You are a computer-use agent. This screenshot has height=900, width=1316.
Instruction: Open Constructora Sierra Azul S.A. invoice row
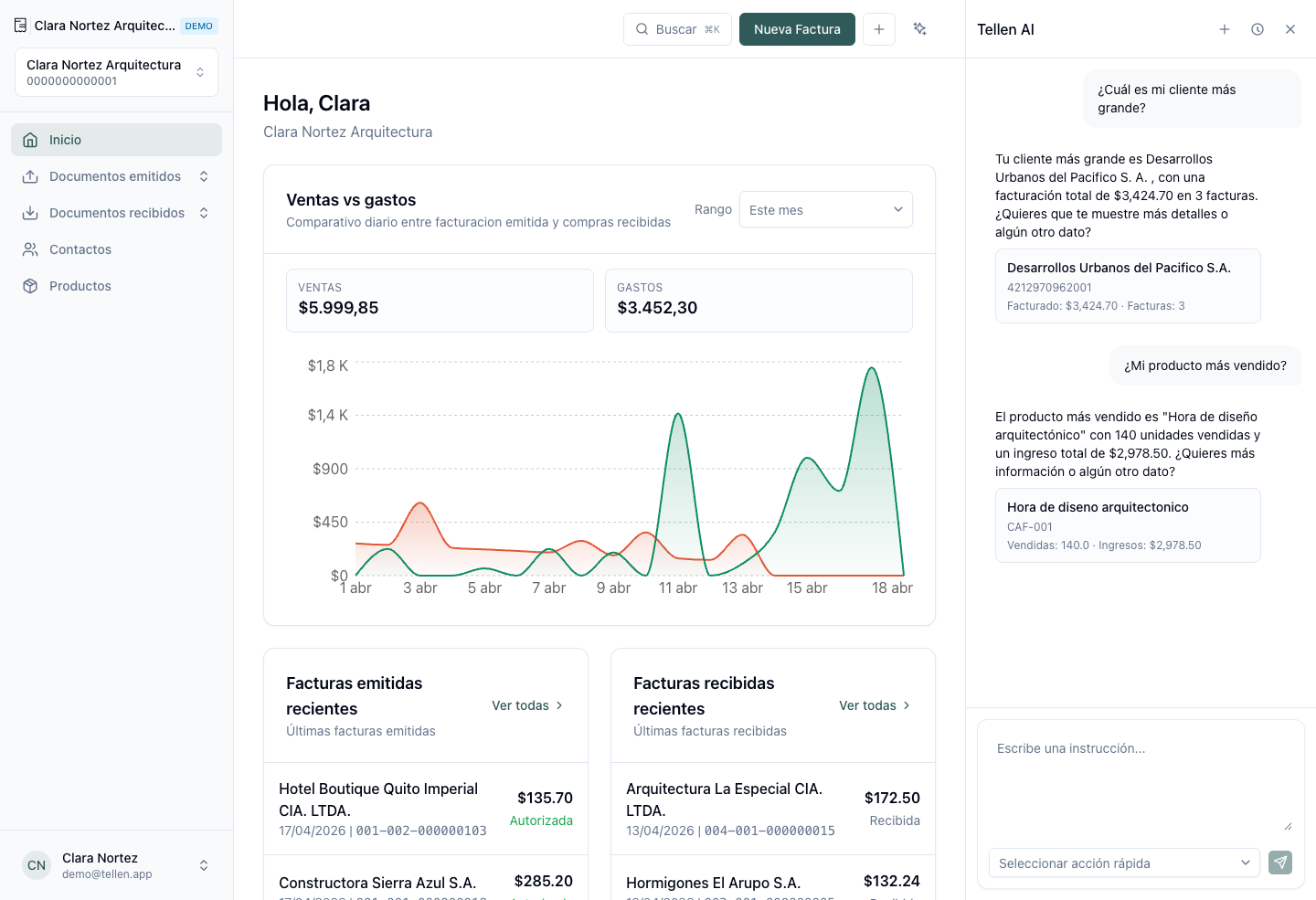426,878
